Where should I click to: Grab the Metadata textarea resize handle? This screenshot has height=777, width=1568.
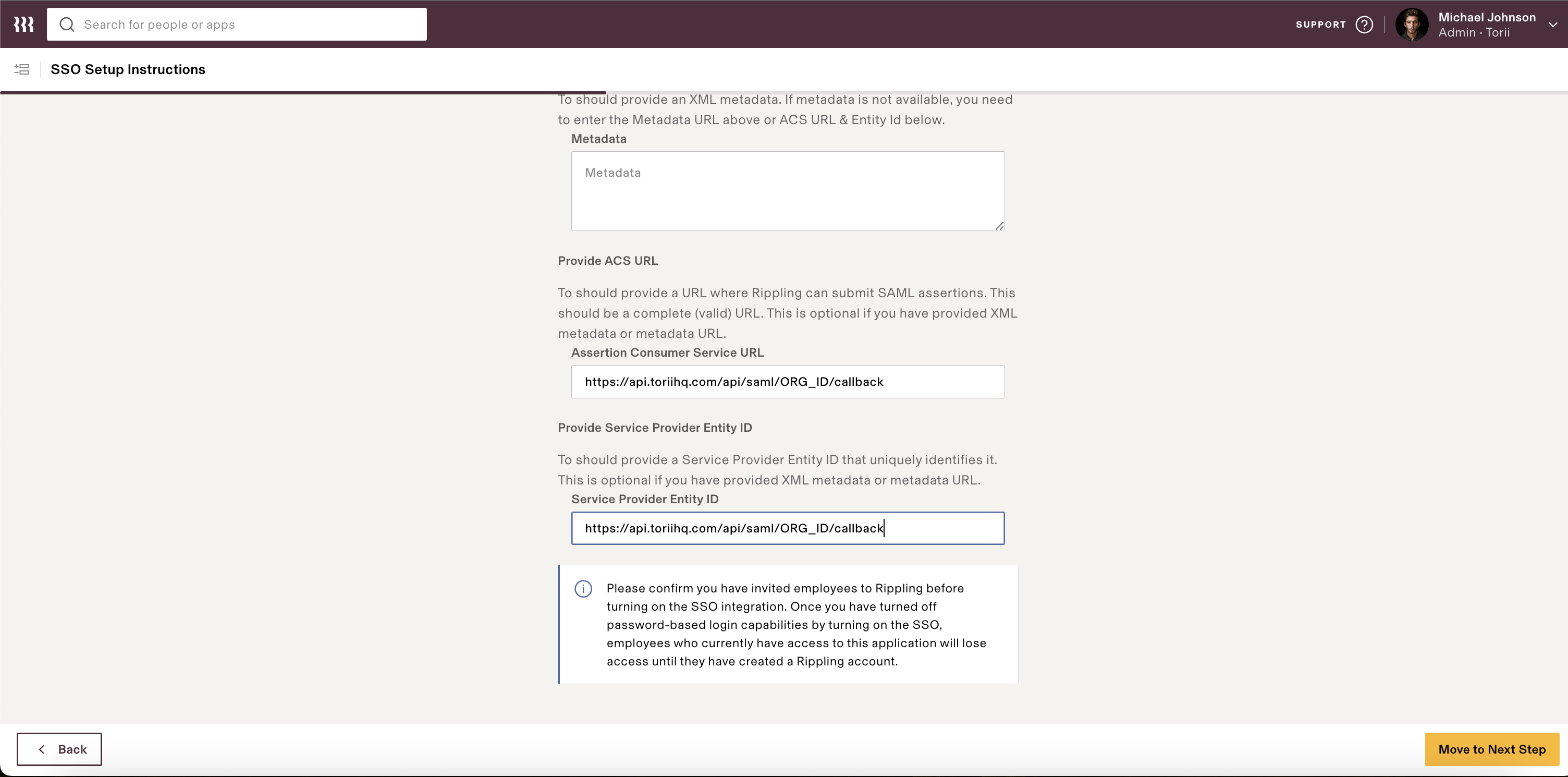point(999,226)
